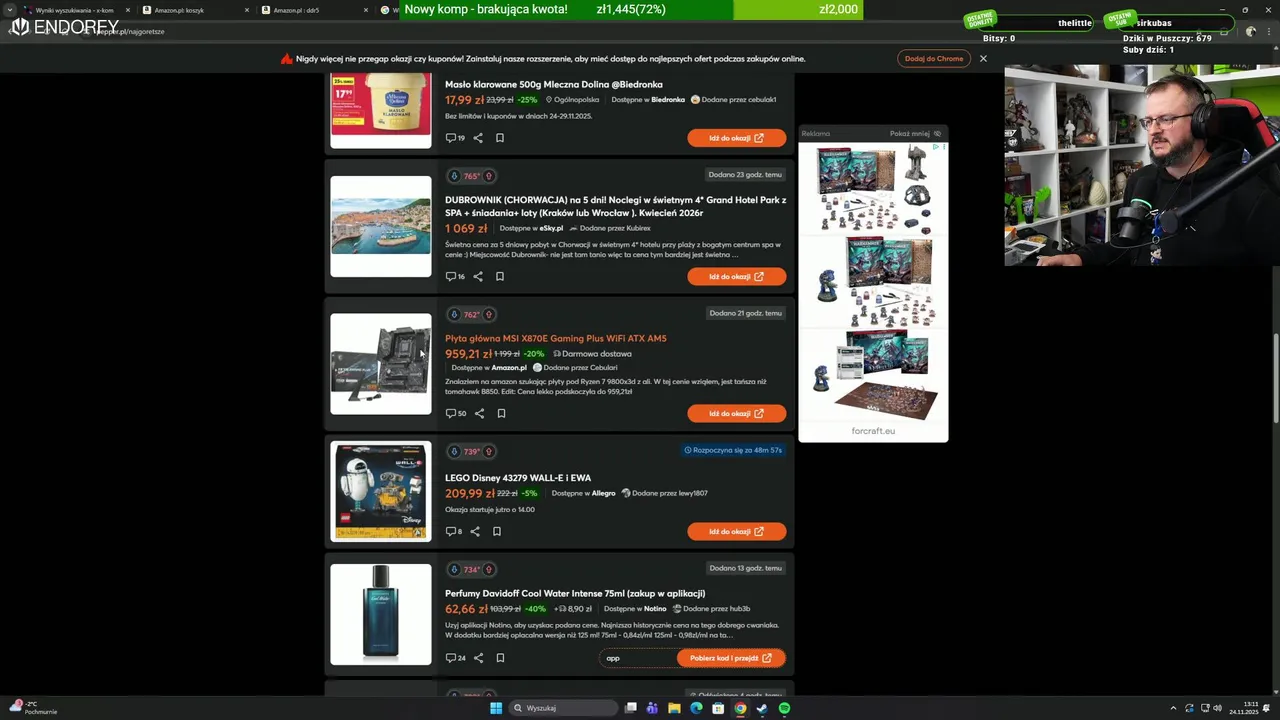This screenshot has height=720, width=1280.
Task: Switch to the Amazon.pl ddr5 tab
Action: [313, 10]
